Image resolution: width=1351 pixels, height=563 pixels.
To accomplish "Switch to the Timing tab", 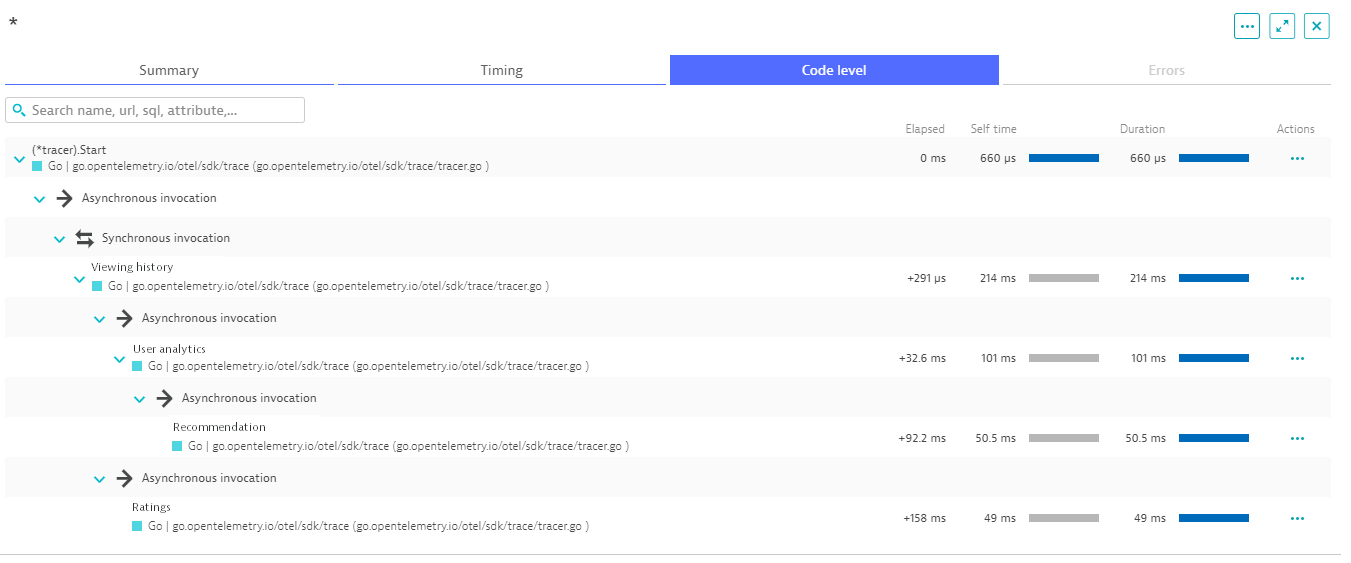I will (x=501, y=70).
